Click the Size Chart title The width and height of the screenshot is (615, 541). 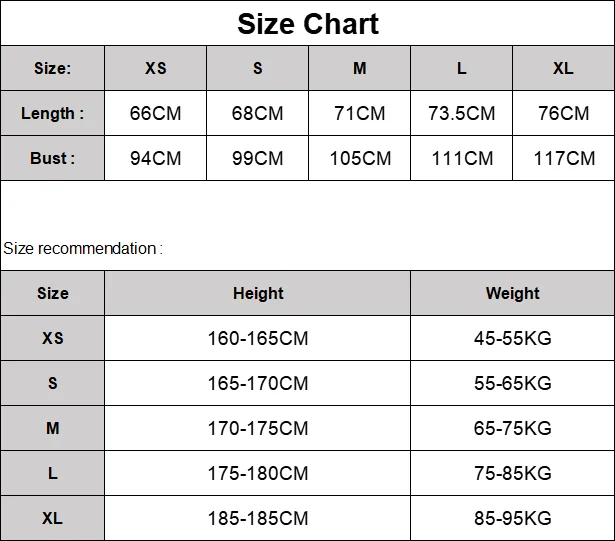[x=308, y=24]
